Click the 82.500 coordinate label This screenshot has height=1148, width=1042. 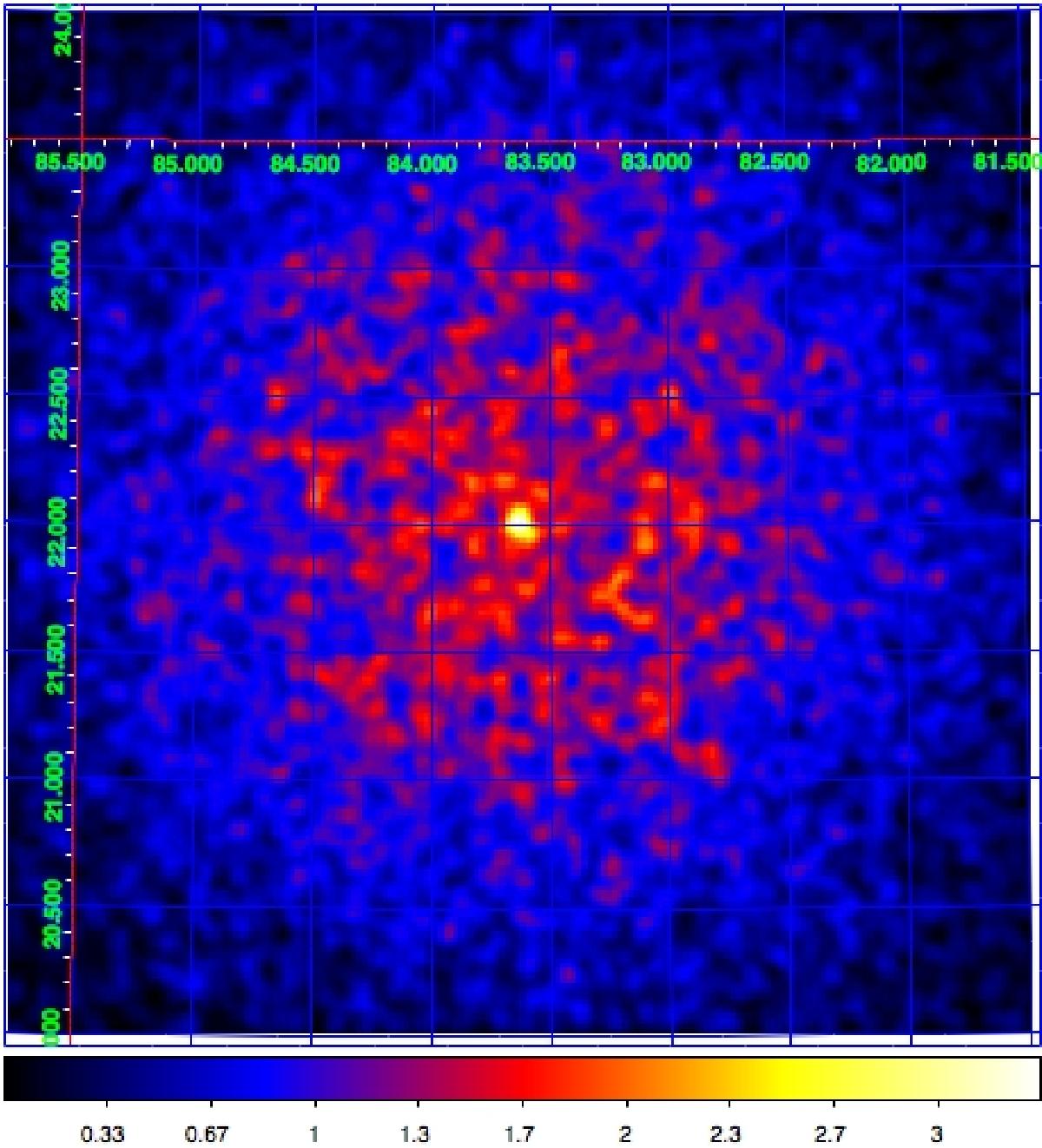pyautogui.click(x=774, y=162)
